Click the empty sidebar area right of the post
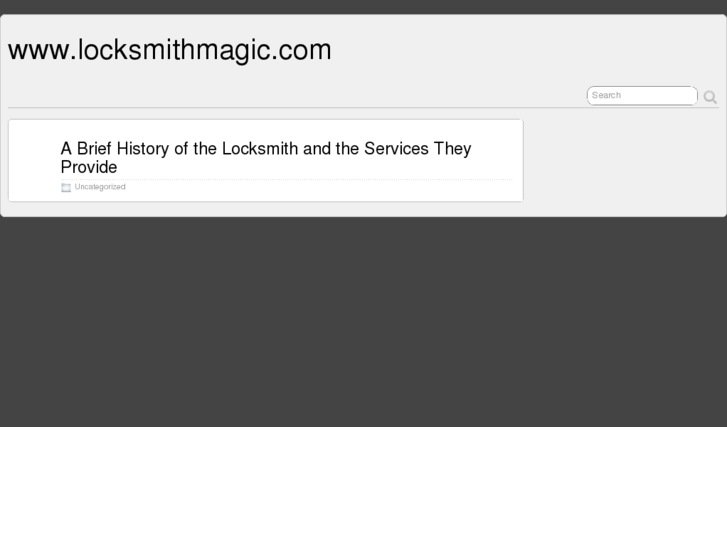 click(620, 160)
